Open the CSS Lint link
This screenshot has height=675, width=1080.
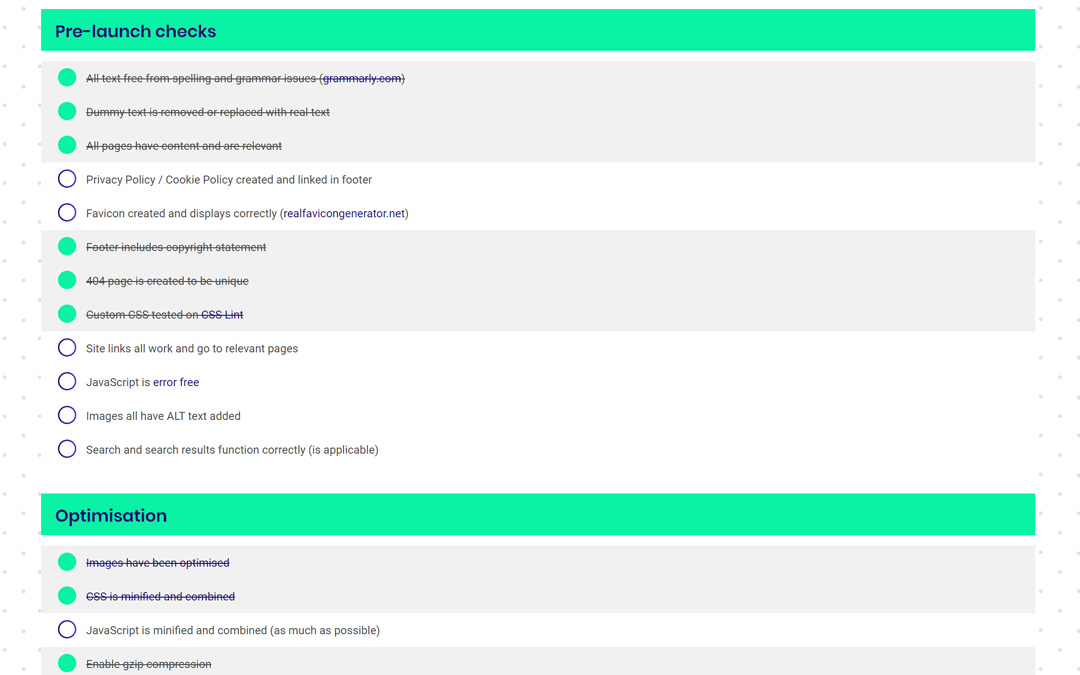[222, 313]
